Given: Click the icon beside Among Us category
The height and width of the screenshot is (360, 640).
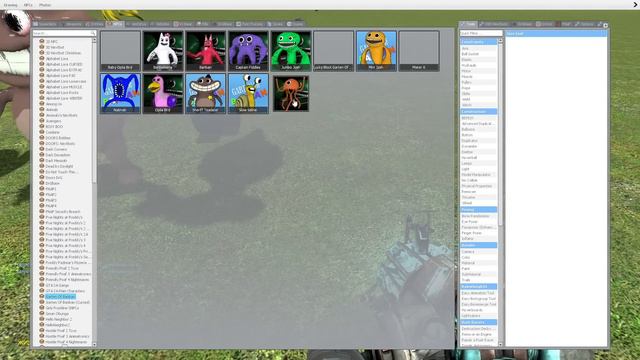Looking at the screenshot, I should (42, 104).
